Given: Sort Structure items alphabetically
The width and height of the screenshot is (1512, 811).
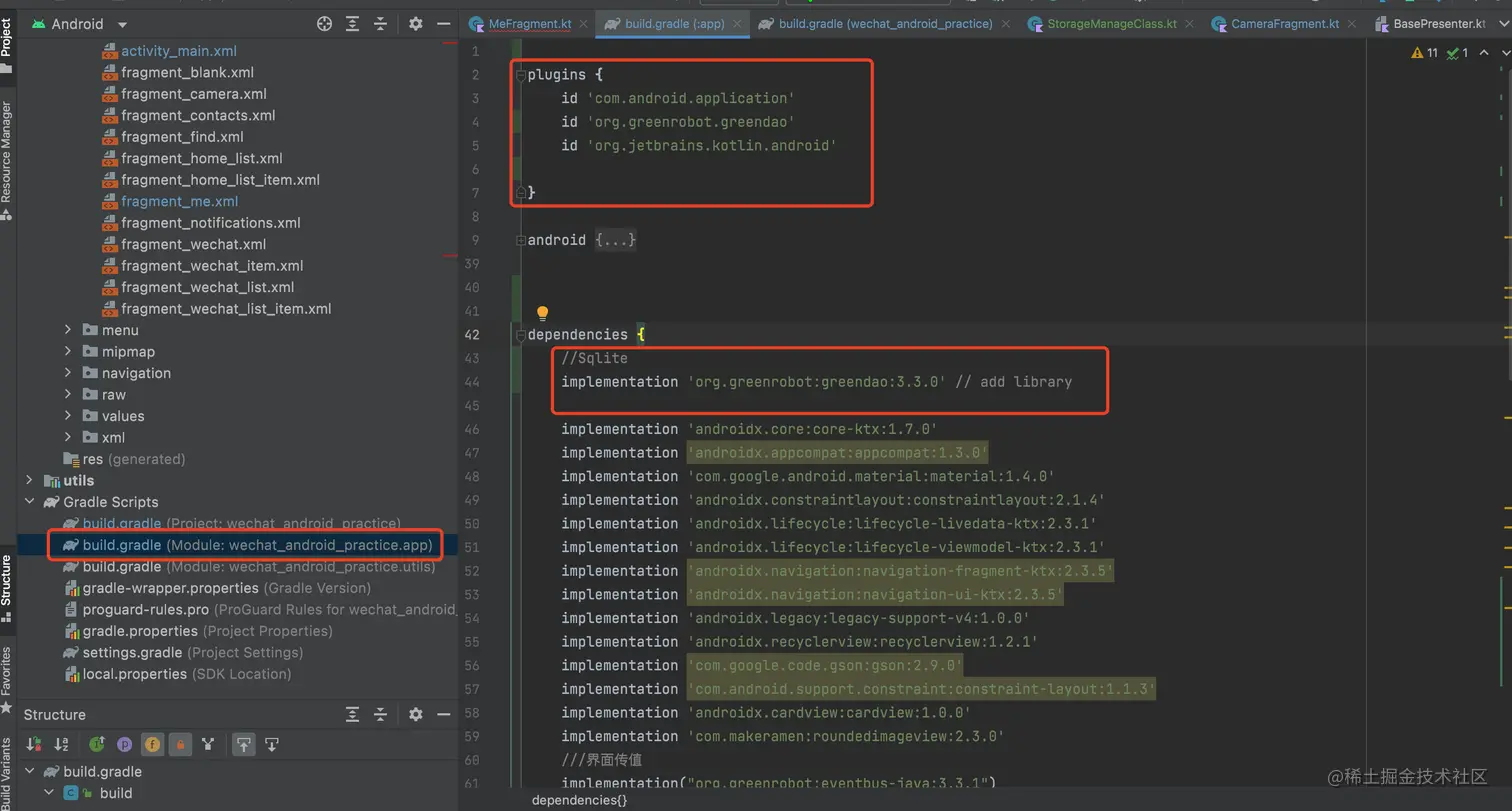Looking at the screenshot, I should 61,744.
